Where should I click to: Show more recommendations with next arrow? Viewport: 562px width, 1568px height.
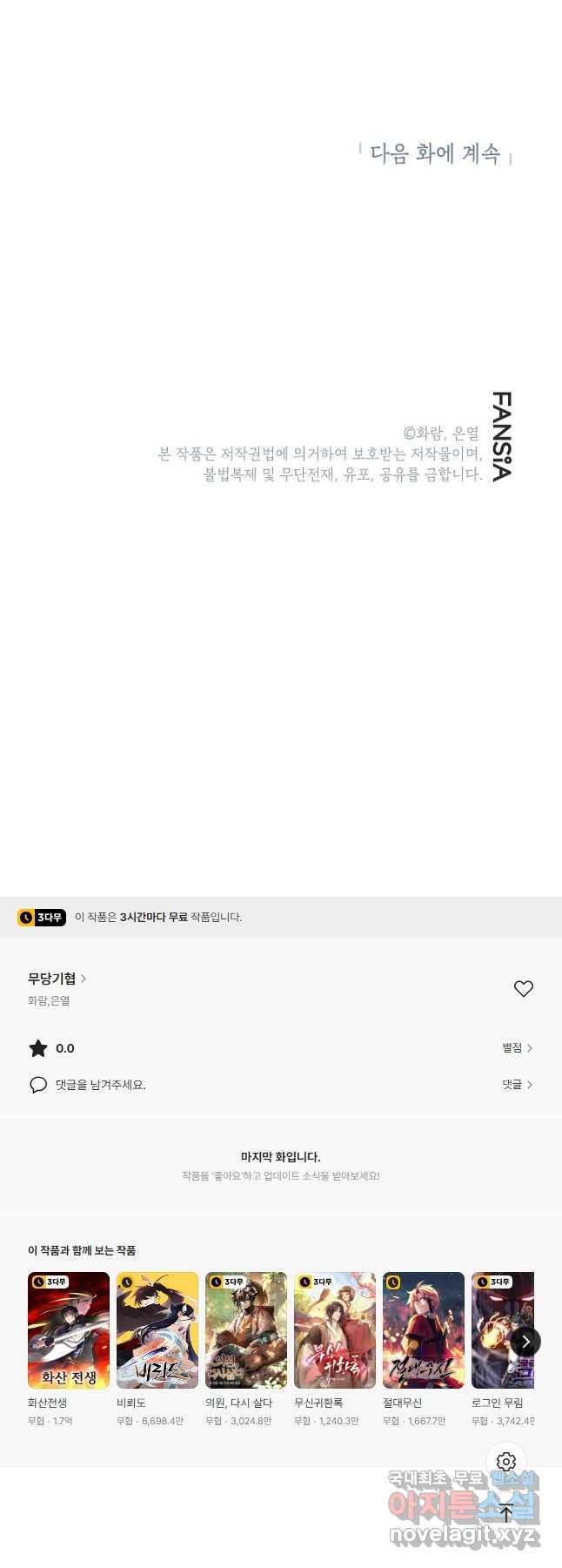tap(525, 1342)
